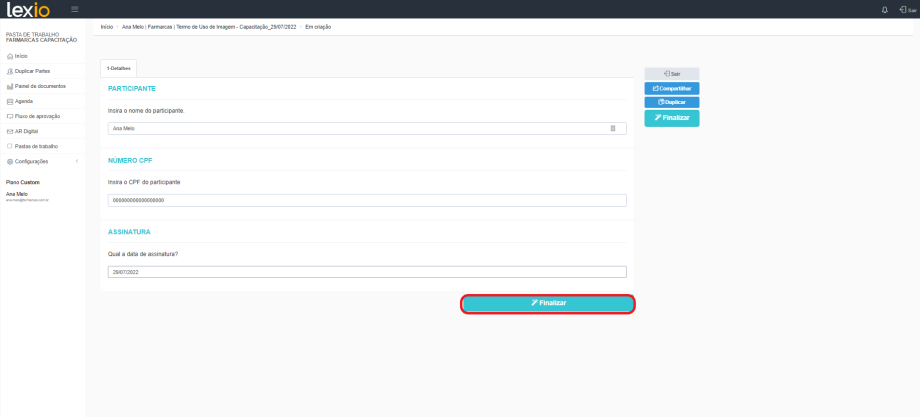Click the CPF number input field
The image size is (920, 417).
pos(367,200)
